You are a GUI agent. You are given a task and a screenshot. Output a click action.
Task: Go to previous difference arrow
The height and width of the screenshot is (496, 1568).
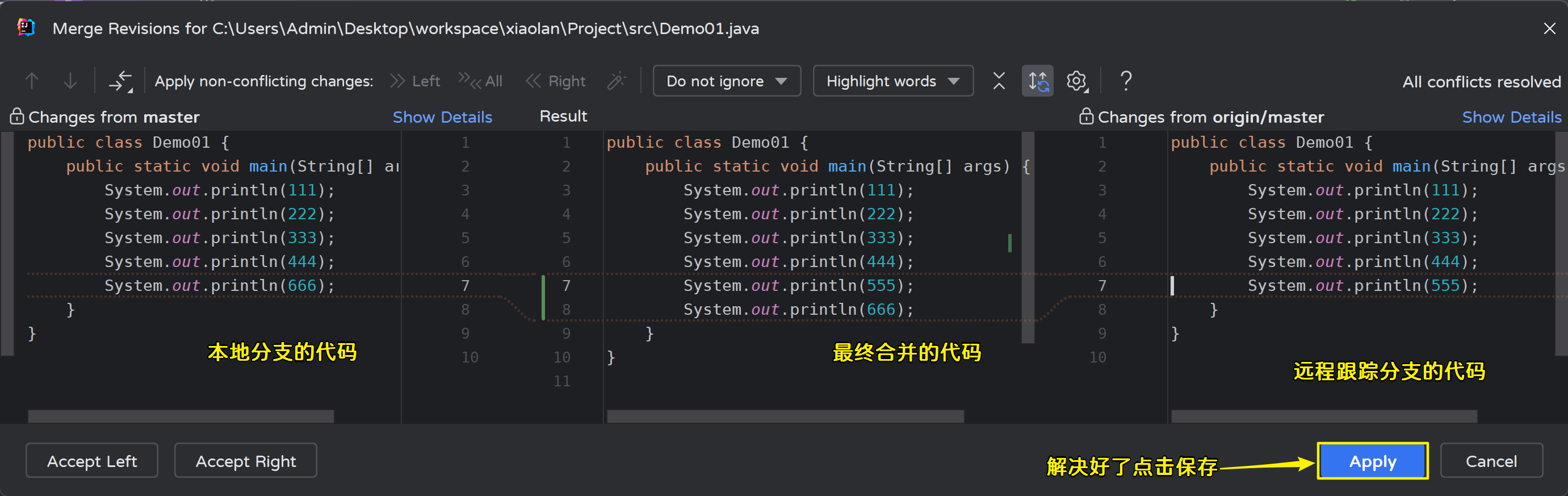(x=32, y=81)
